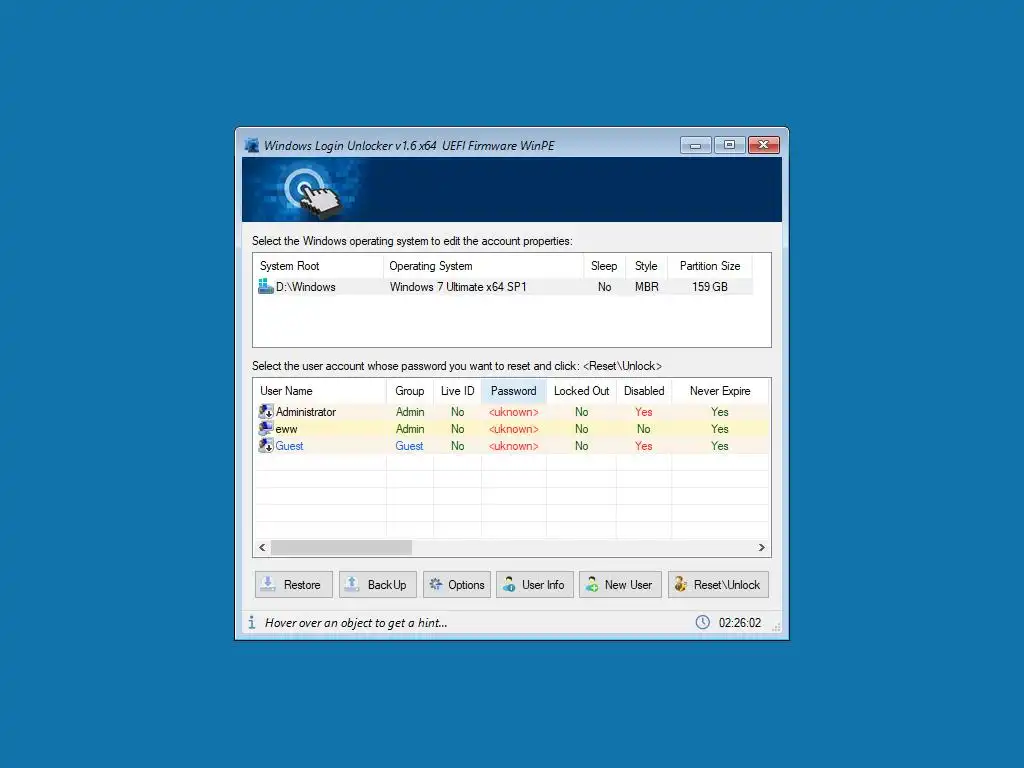Click the Operating System column header

coord(483,266)
